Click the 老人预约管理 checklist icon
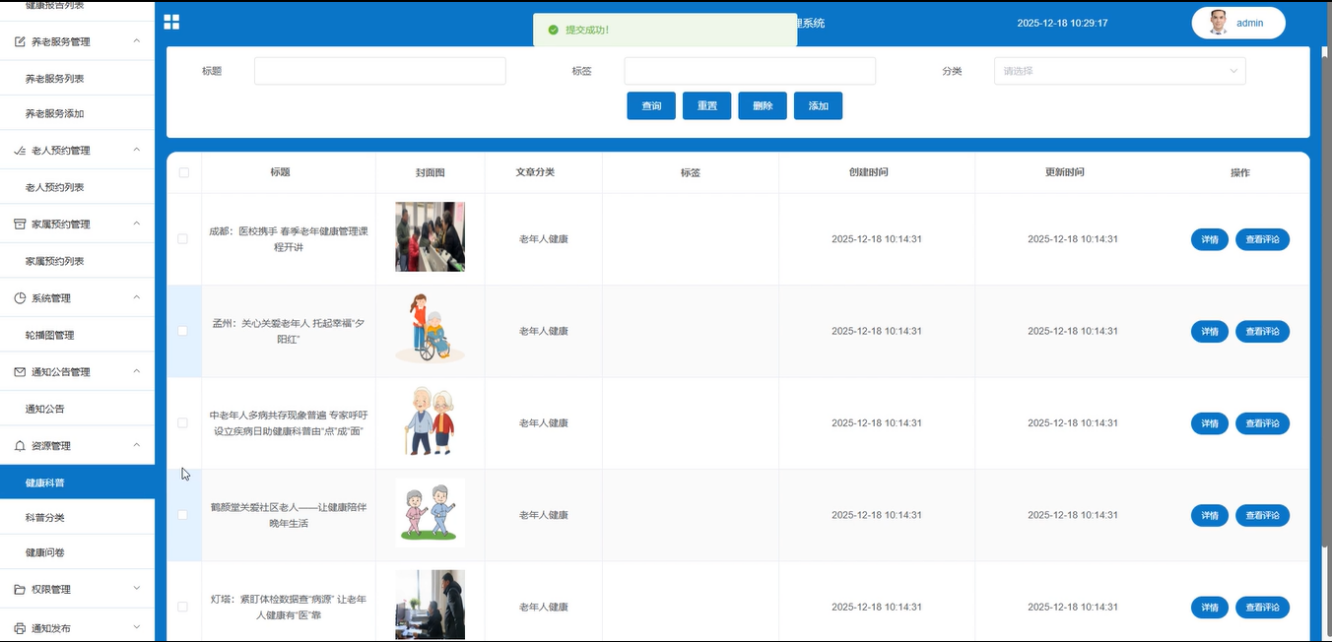 [x=20, y=150]
